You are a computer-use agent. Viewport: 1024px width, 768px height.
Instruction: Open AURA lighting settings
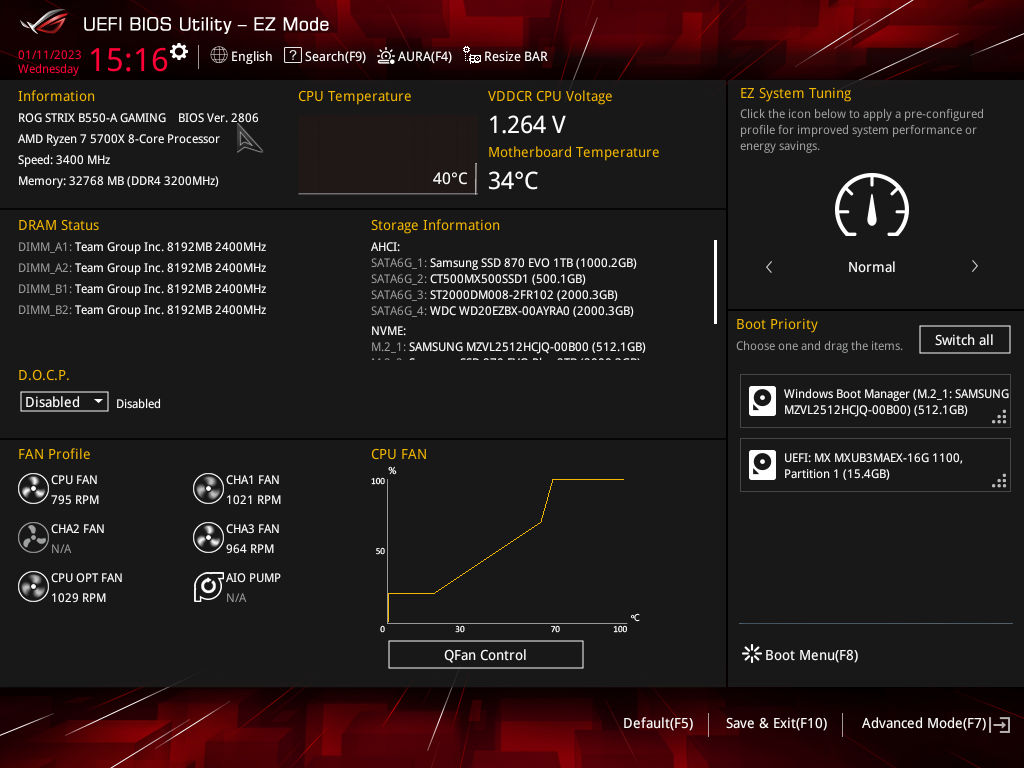[x=415, y=56]
